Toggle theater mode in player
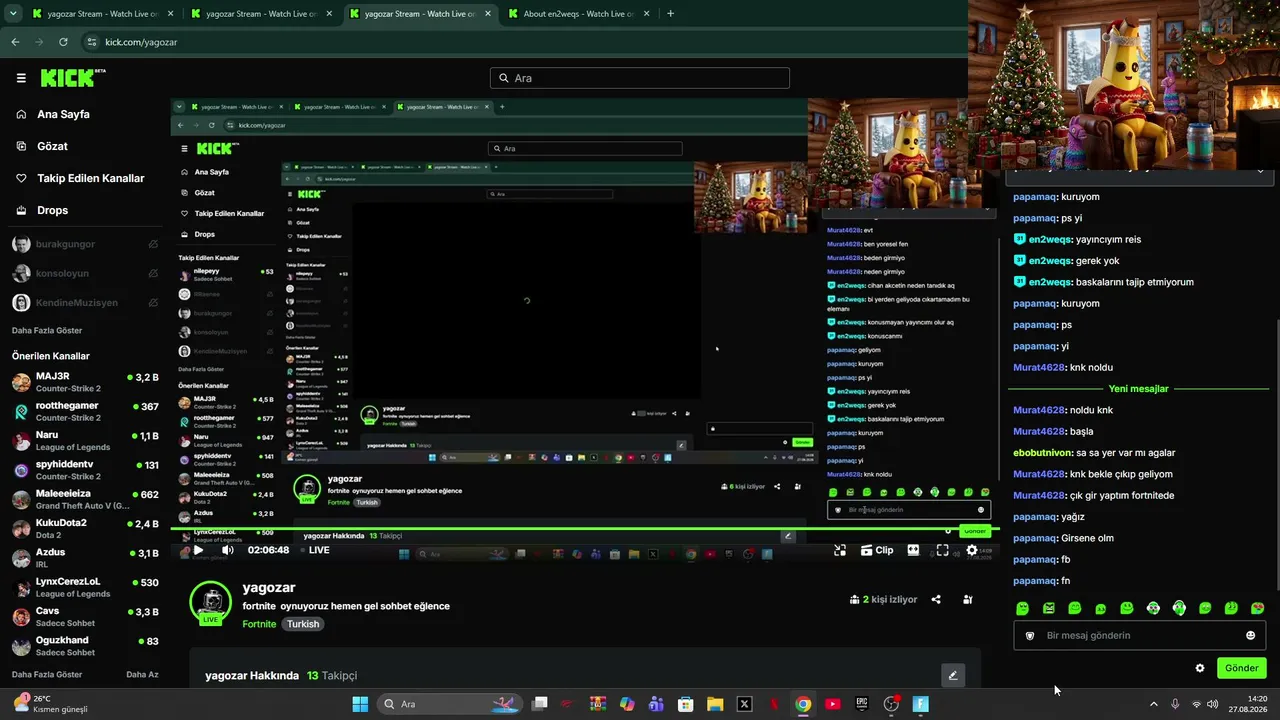The height and width of the screenshot is (720, 1280). pyautogui.click(x=913, y=550)
